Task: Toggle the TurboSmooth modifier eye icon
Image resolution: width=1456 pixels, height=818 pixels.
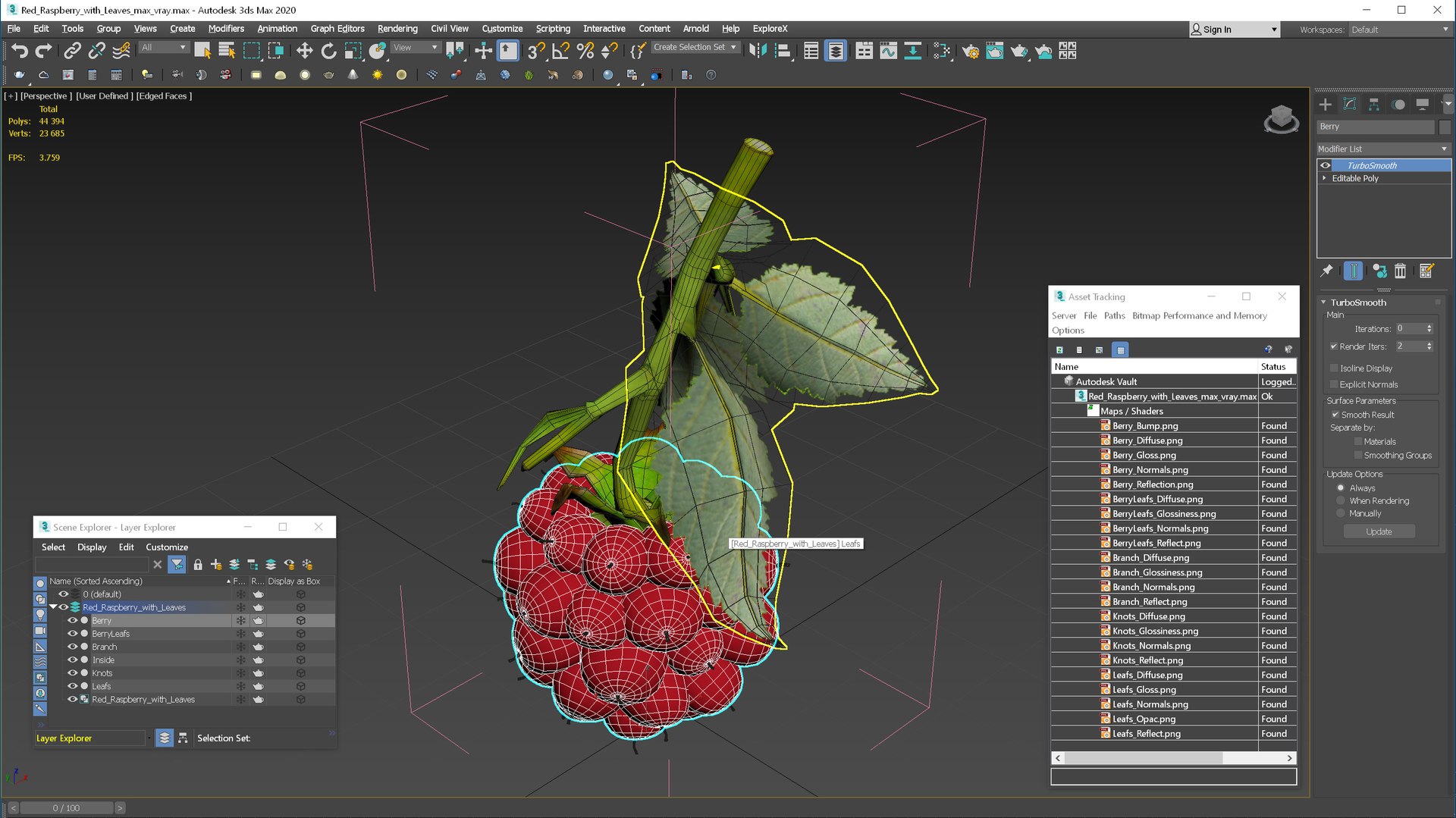Action: click(1325, 165)
